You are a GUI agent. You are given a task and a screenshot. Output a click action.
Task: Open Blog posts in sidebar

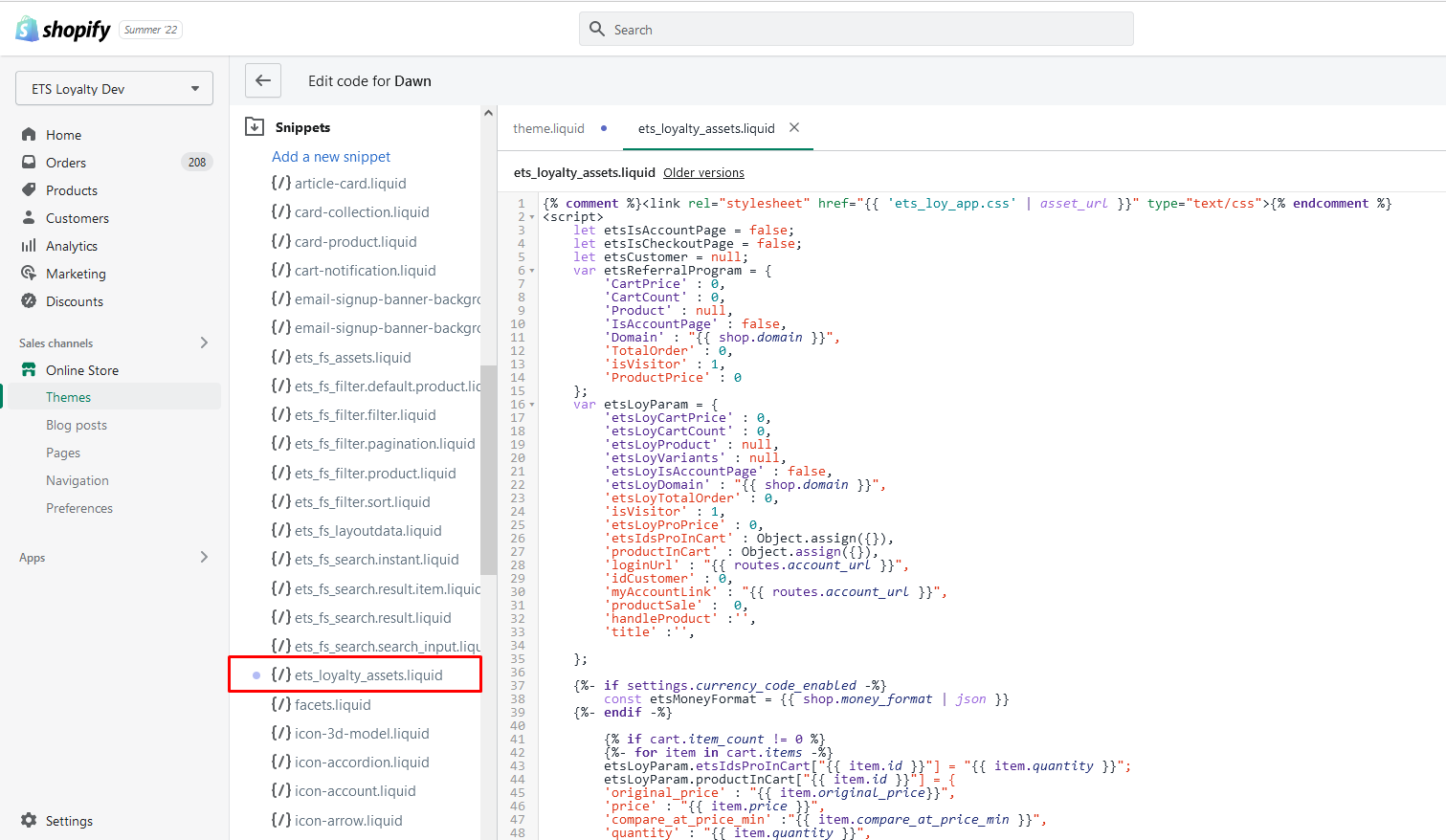(77, 425)
